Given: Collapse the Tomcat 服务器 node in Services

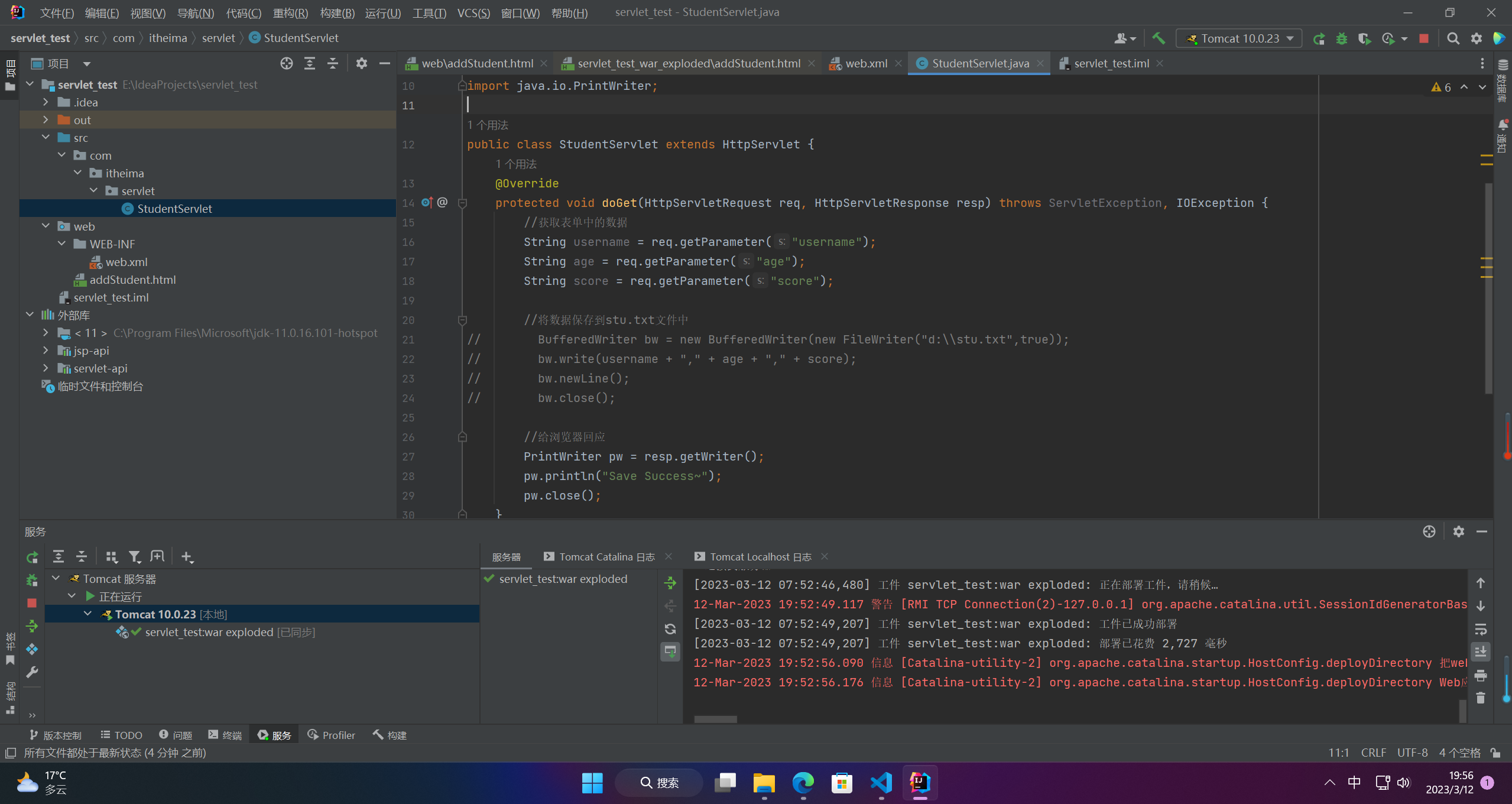Looking at the screenshot, I should coord(56,578).
